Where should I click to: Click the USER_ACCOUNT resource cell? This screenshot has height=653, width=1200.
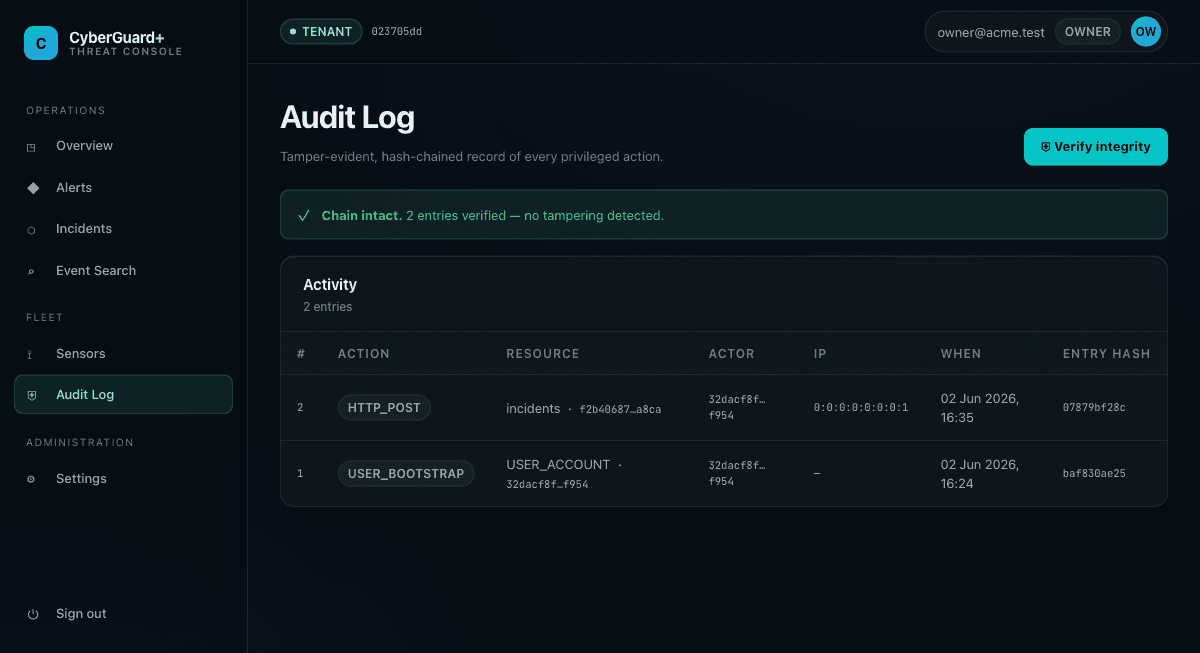pyautogui.click(x=564, y=474)
